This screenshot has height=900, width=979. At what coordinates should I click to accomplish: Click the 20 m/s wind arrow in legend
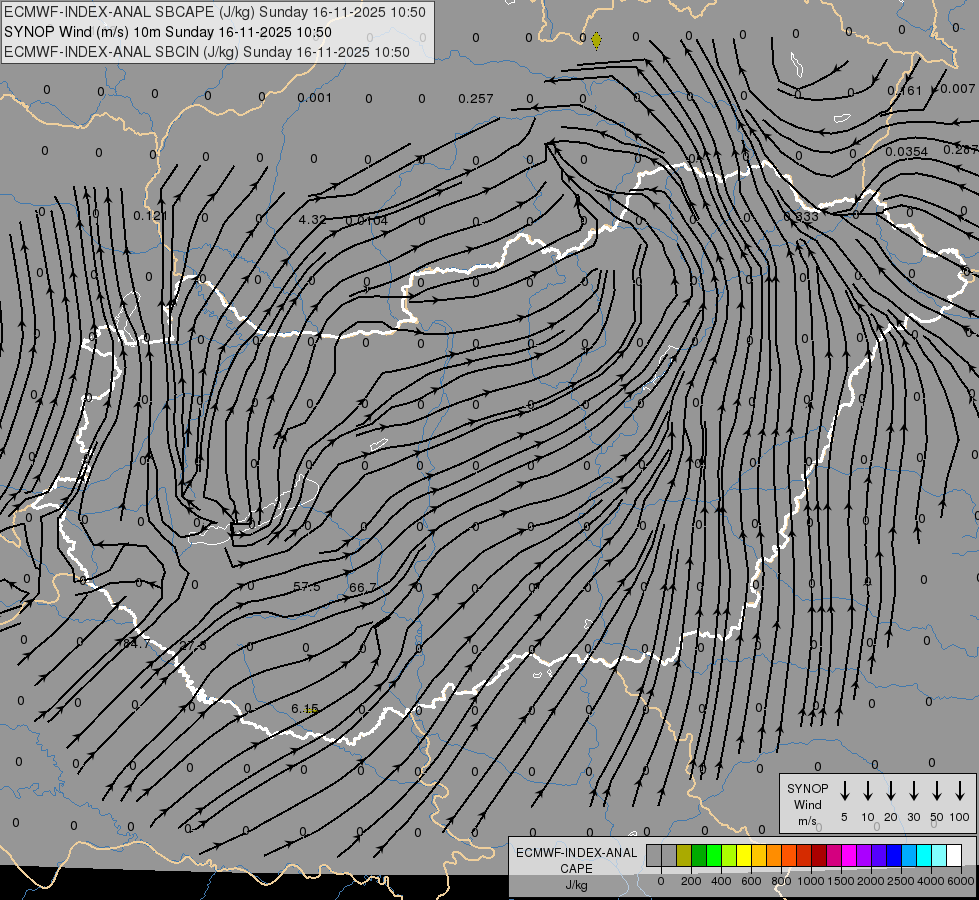click(x=890, y=790)
